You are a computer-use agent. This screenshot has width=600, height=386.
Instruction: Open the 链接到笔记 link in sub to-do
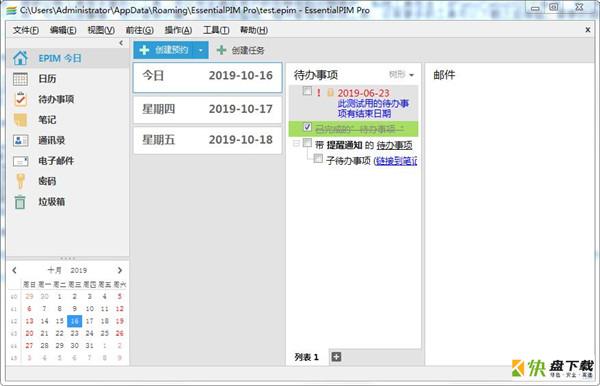pos(396,161)
